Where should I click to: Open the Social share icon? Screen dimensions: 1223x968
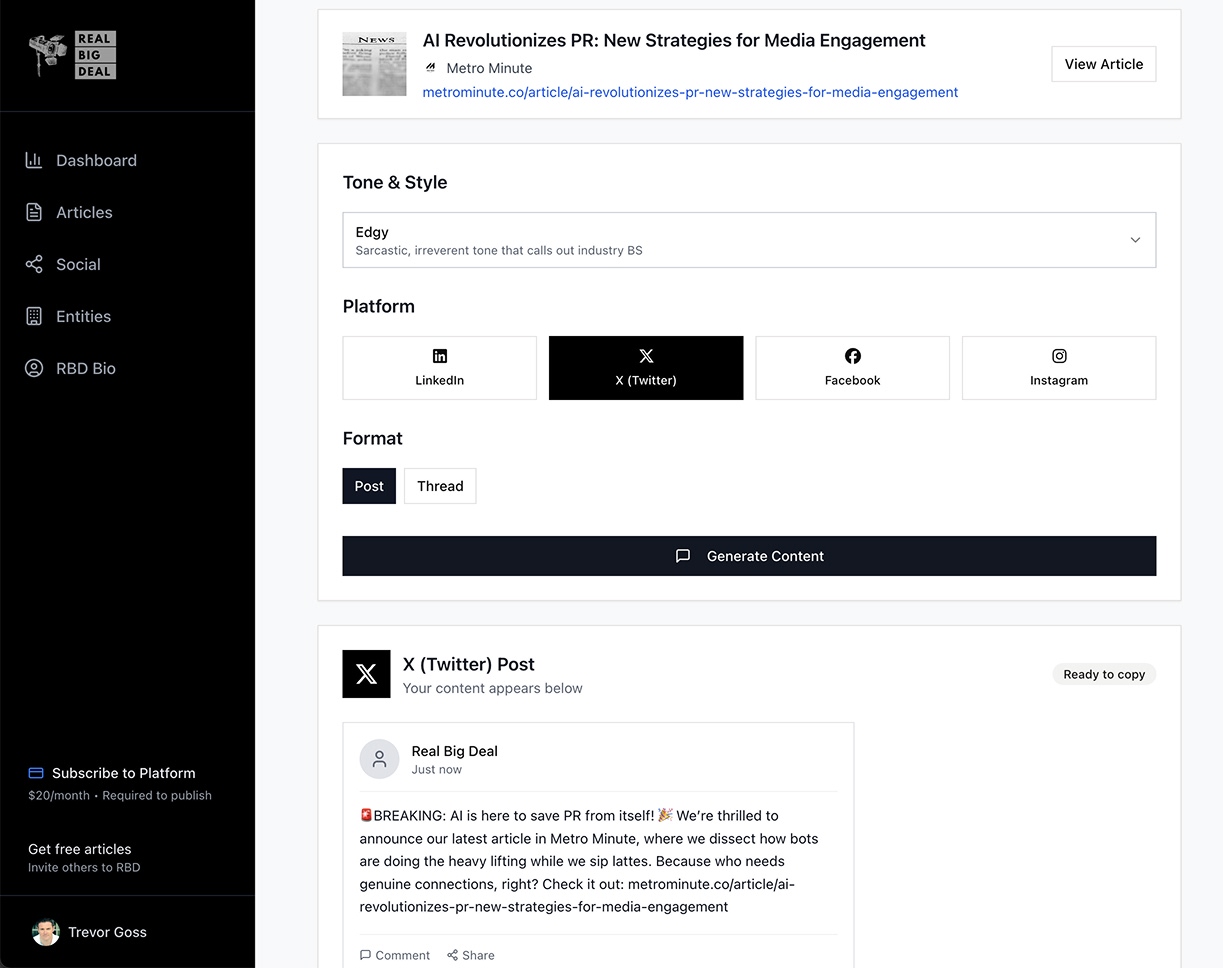[x=33, y=264]
